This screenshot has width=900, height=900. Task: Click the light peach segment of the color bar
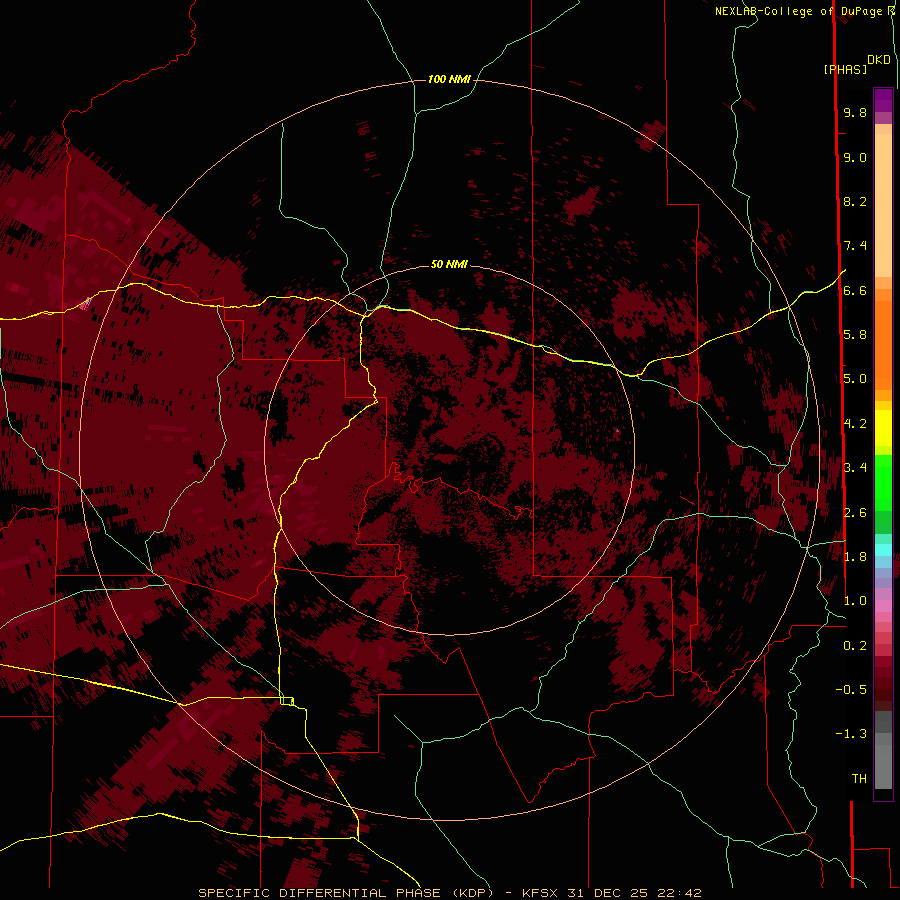pyautogui.click(x=883, y=204)
